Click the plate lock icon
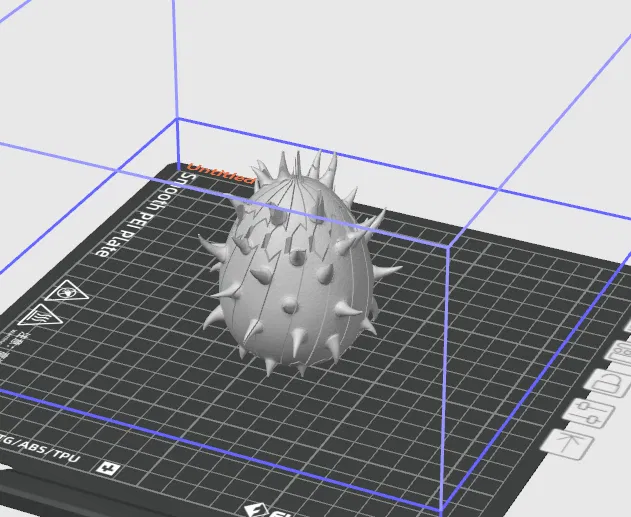Viewport: 631px width, 517px height. (609, 383)
